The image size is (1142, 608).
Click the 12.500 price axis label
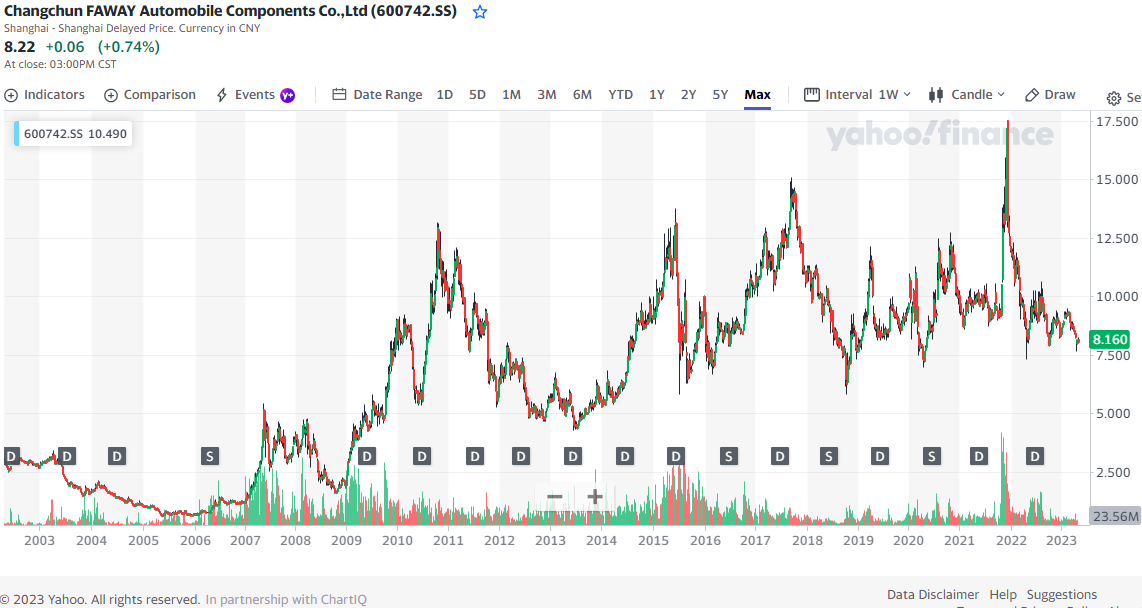point(1117,238)
